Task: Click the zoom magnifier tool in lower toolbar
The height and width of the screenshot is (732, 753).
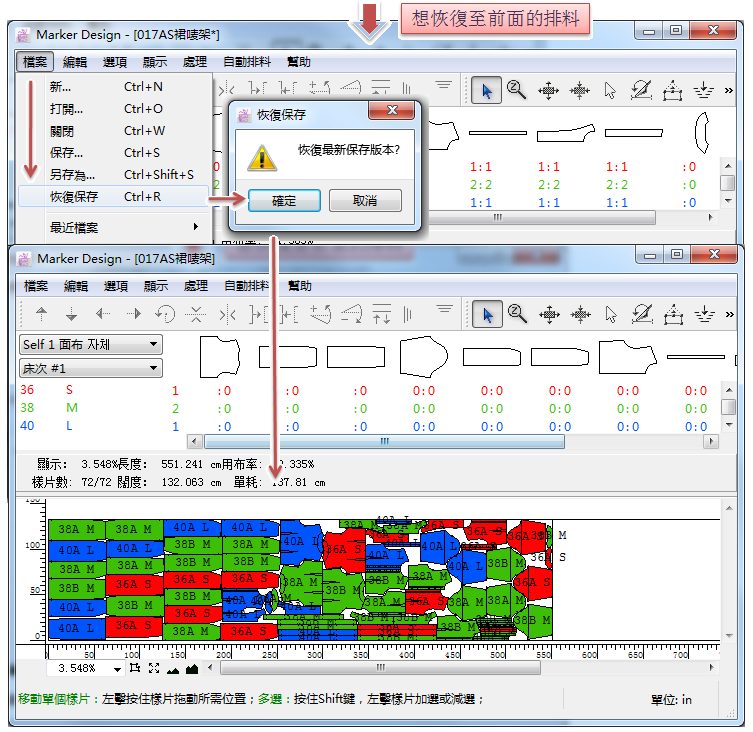Action: [517, 314]
